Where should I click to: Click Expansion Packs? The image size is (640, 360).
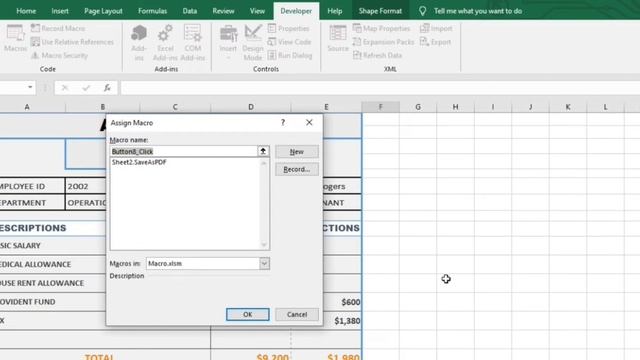tap(383, 42)
